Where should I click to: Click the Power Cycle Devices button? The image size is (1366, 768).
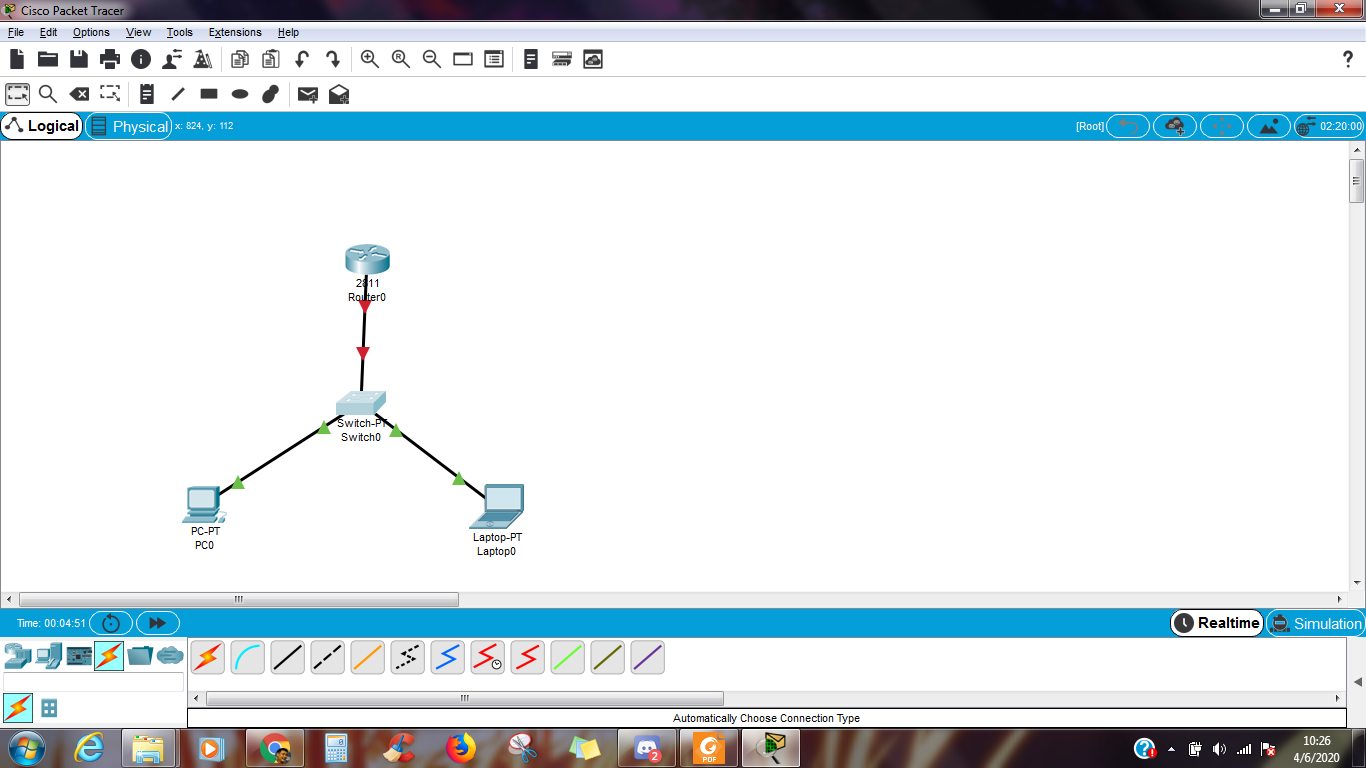[x=111, y=623]
